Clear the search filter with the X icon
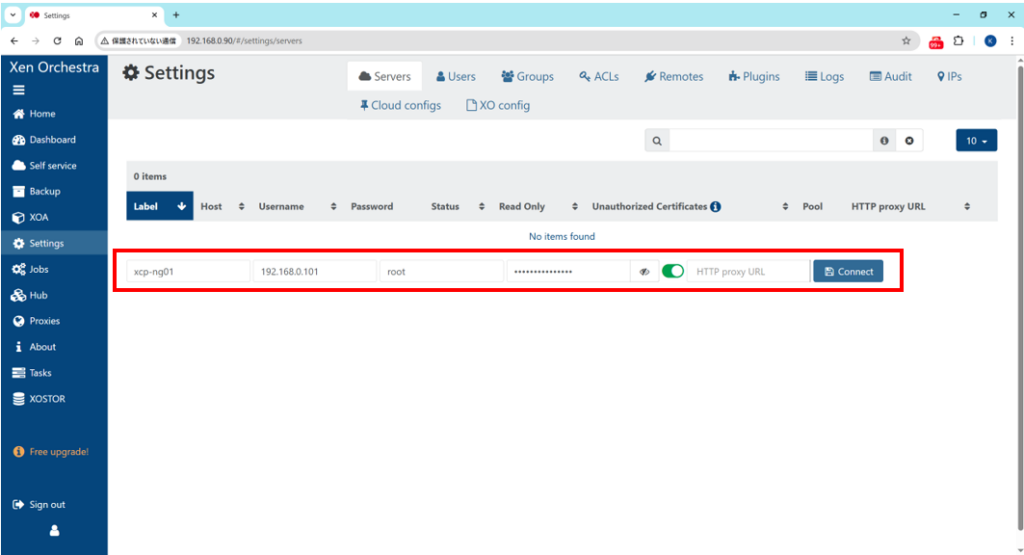The image size is (1024, 555). (909, 141)
